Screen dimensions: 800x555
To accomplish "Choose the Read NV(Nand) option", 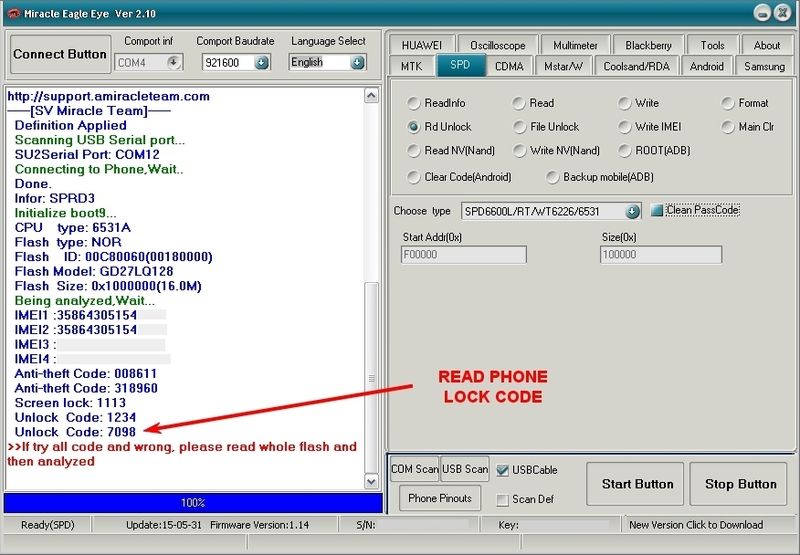I will point(413,150).
